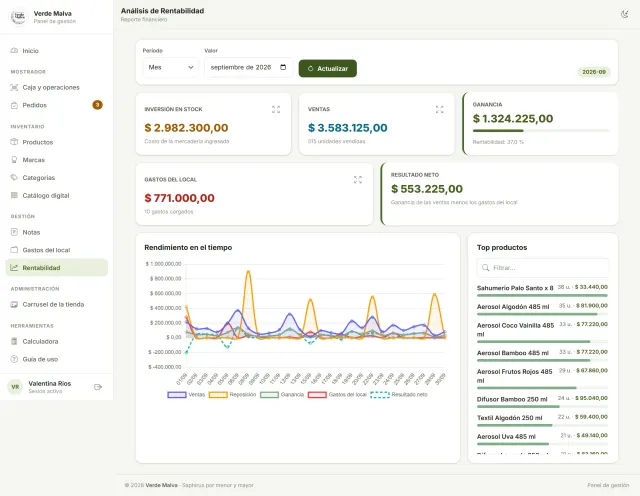Toggle Ganancia series in chart legend
The width and height of the screenshot is (640, 496).
[x=282, y=395]
